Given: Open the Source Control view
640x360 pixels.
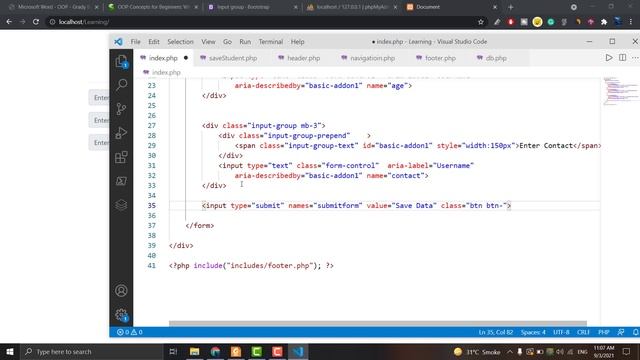Looking at the screenshot, I should coord(121,109).
